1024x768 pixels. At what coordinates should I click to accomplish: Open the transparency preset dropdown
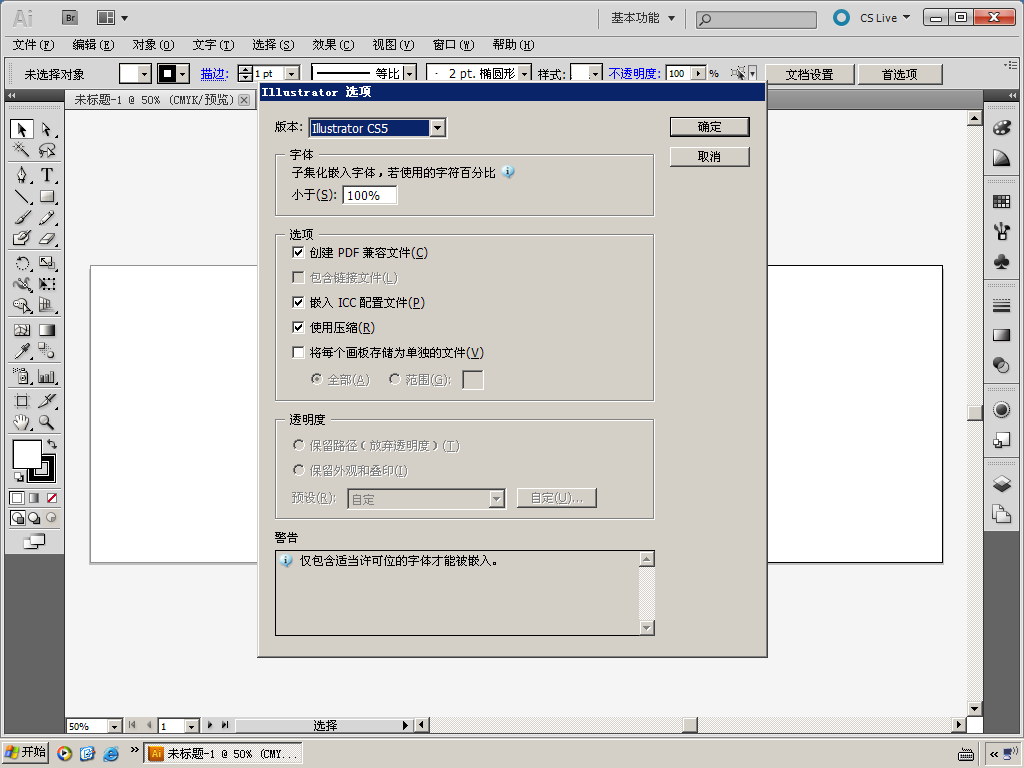497,499
